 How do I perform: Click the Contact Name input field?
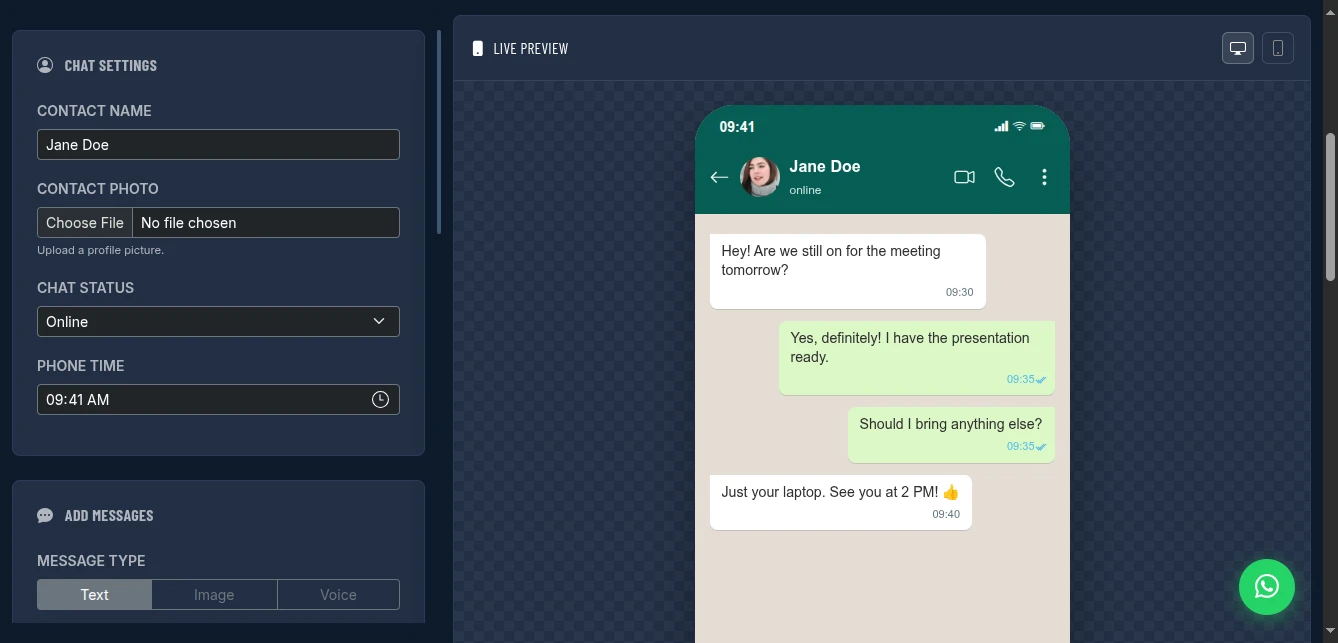(x=218, y=144)
